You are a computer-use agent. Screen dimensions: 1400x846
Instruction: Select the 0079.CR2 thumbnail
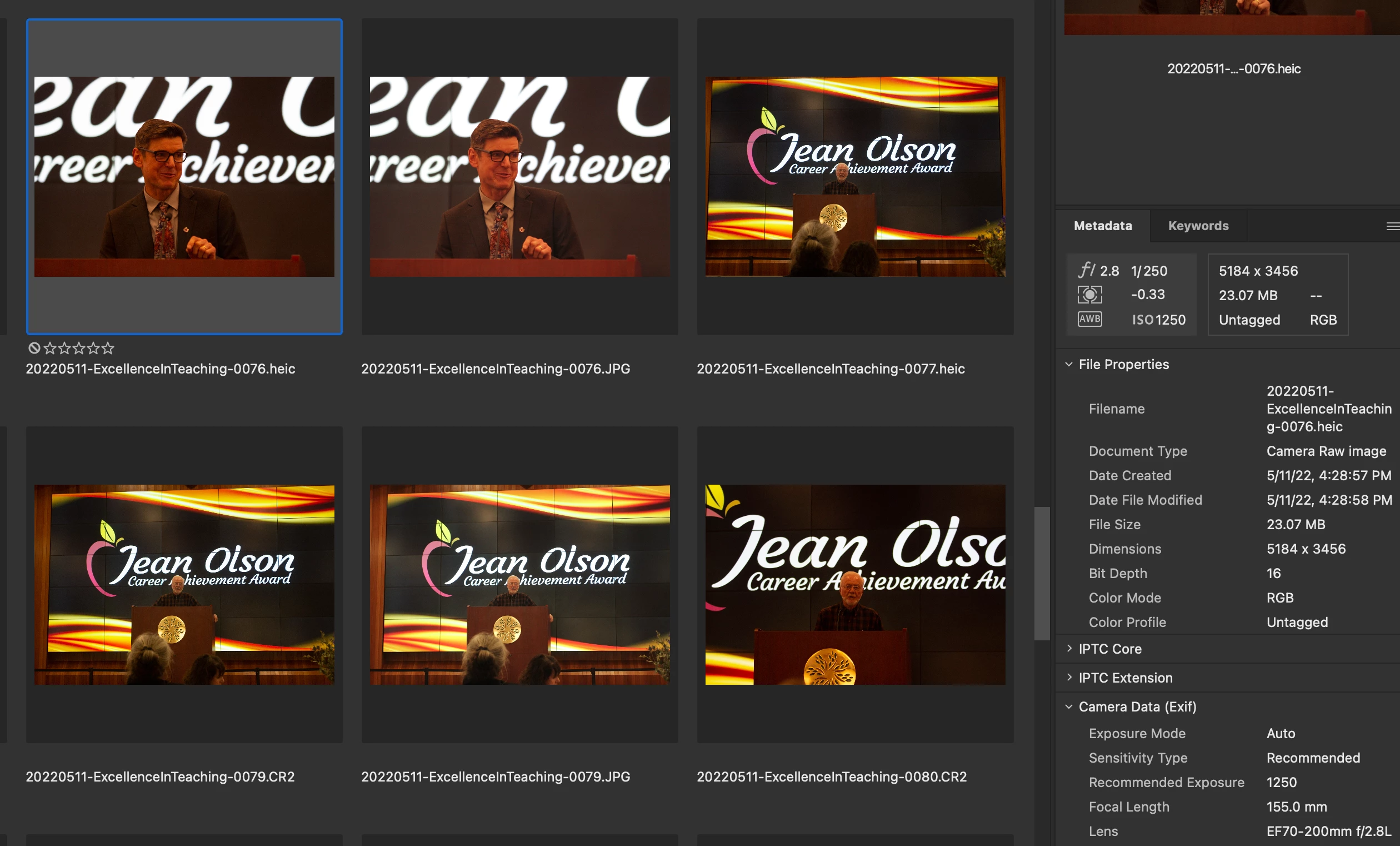click(184, 584)
